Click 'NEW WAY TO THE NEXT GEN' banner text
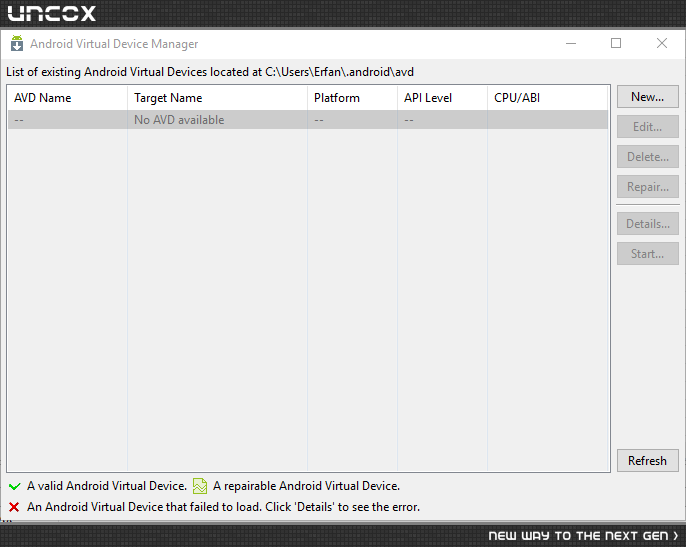This screenshot has height=547, width=686. [x=583, y=536]
